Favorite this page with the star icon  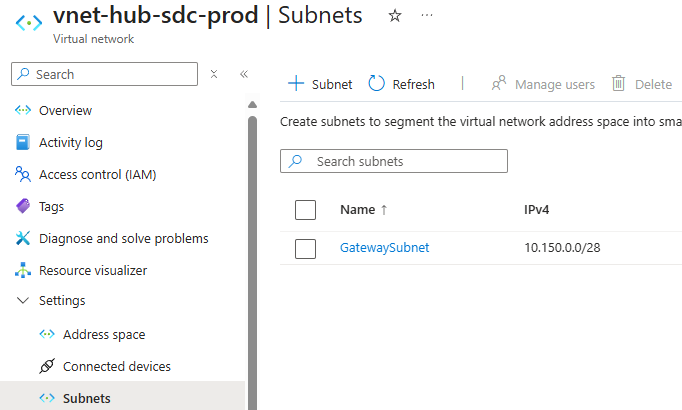[394, 16]
